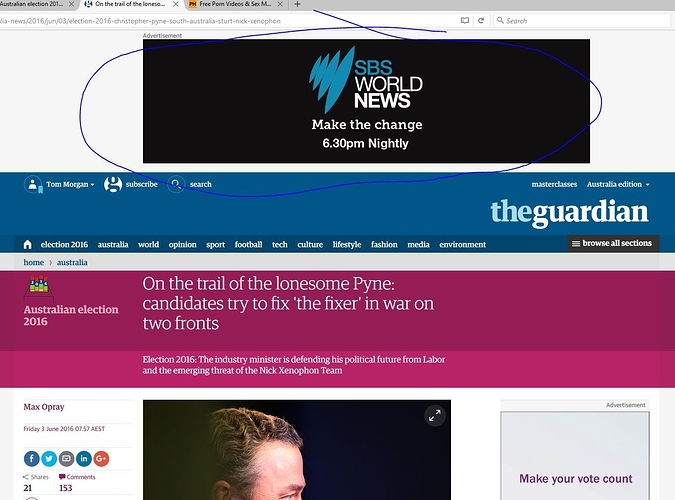The image size is (675, 500).
Task: Open a new browser tab with plus icon
Action: 297,4
